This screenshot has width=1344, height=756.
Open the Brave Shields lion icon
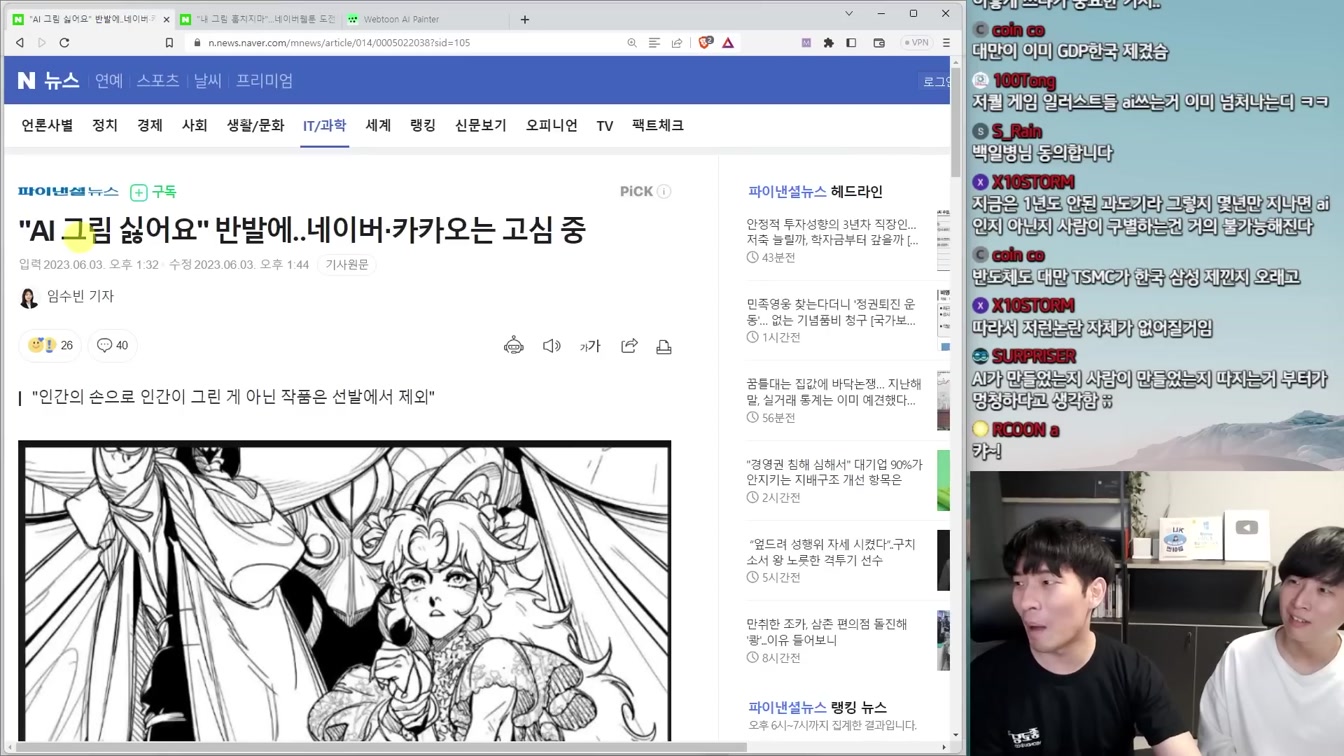pyautogui.click(x=706, y=43)
